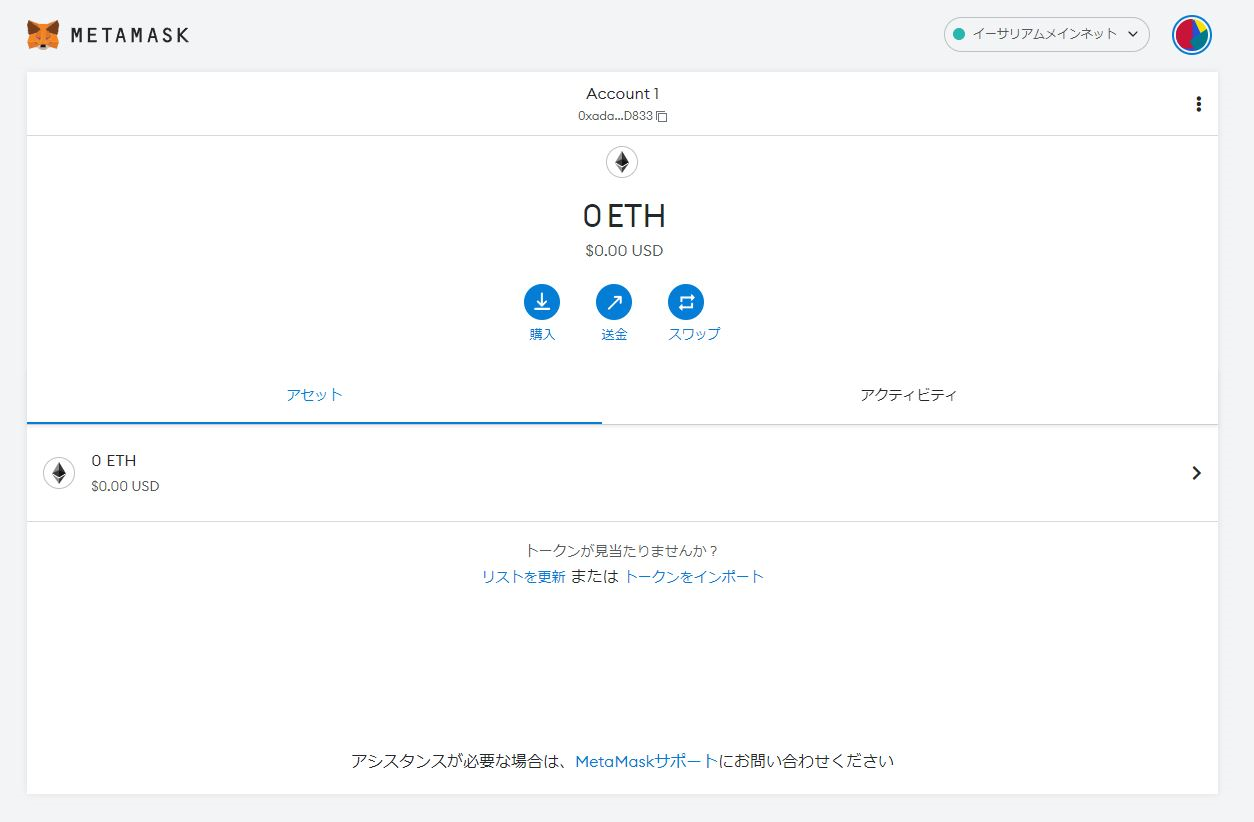The height and width of the screenshot is (822, 1254).
Task: Click the リストを更新 link
Action: (x=523, y=577)
